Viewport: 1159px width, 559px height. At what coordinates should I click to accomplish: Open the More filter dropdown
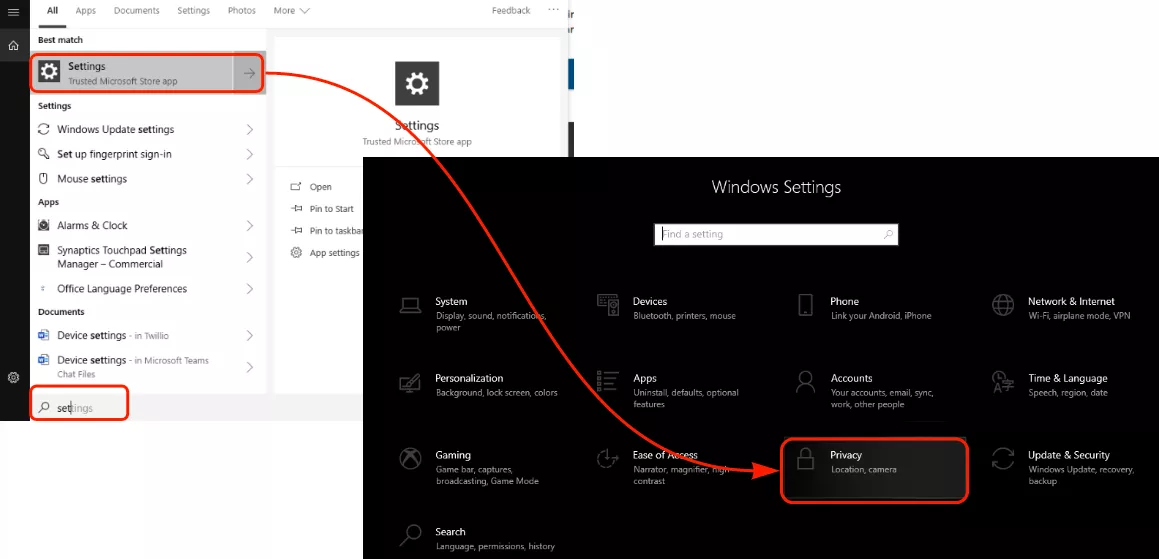(x=291, y=11)
